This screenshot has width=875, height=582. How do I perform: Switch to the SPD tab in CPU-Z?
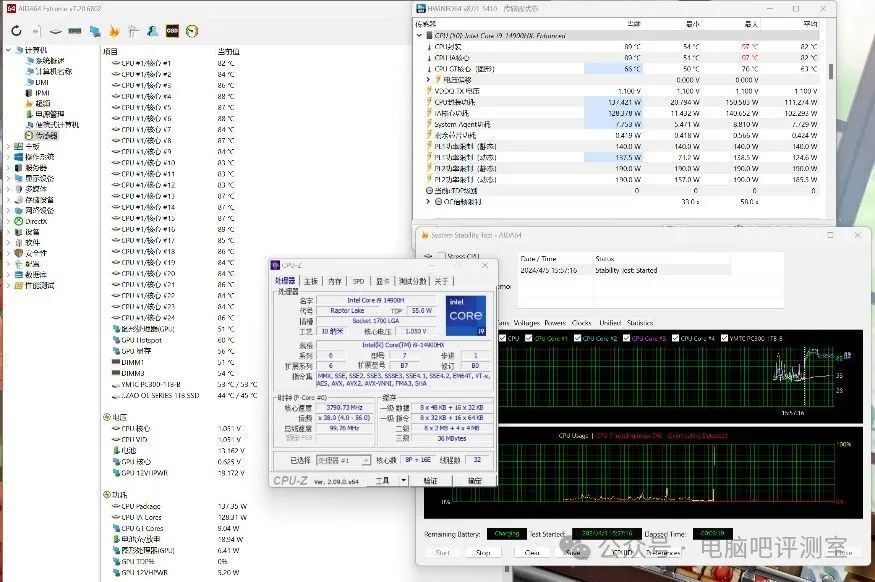click(x=358, y=281)
